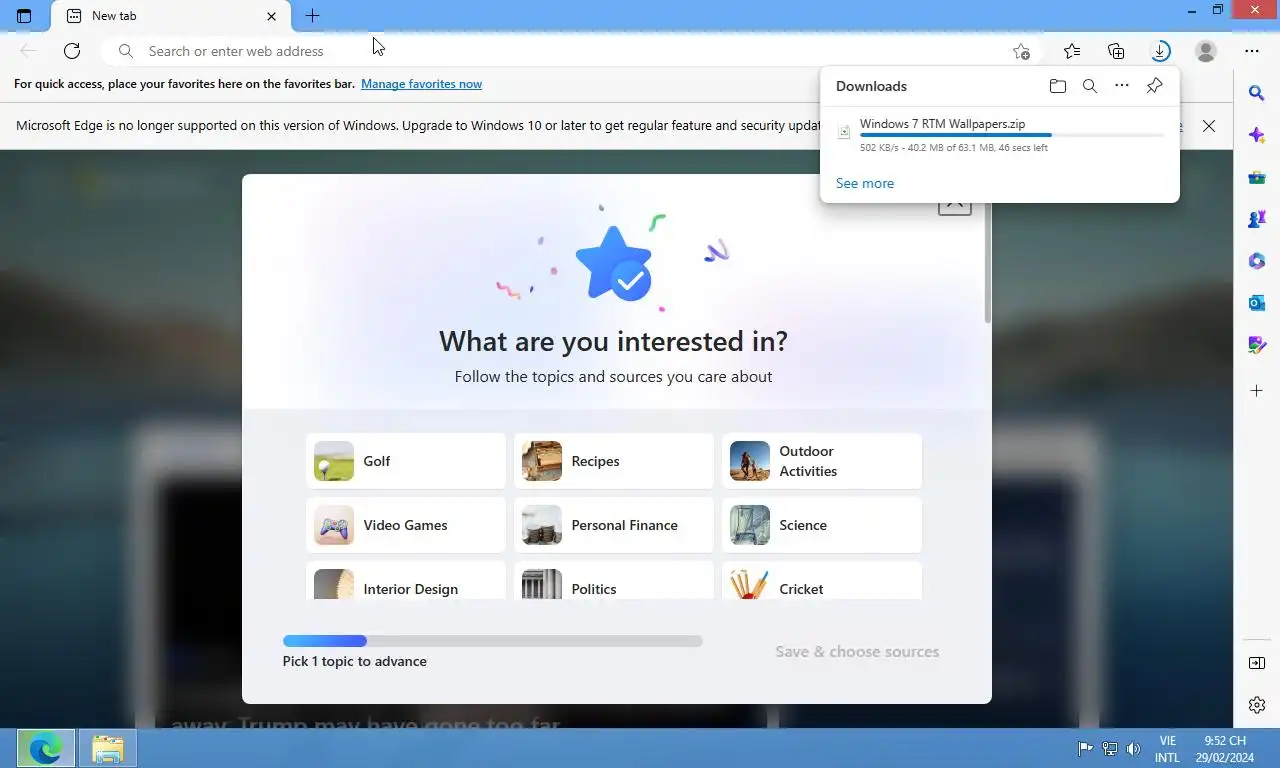Customize sidebar with the plus icon
This screenshot has height=768, width=1280.
(1257, 391)
